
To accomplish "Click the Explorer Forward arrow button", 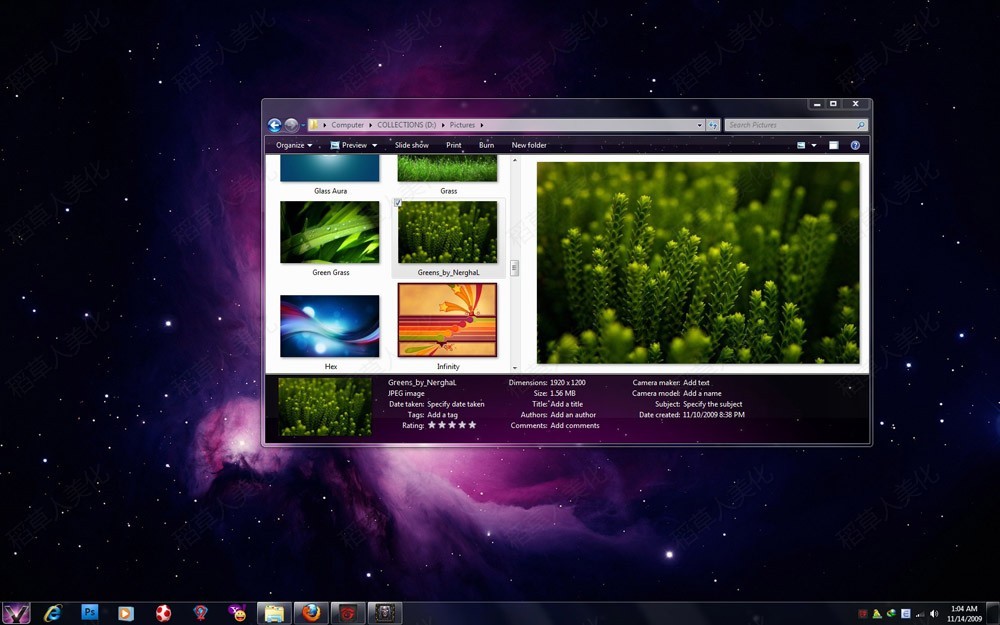I will (291, 125).
